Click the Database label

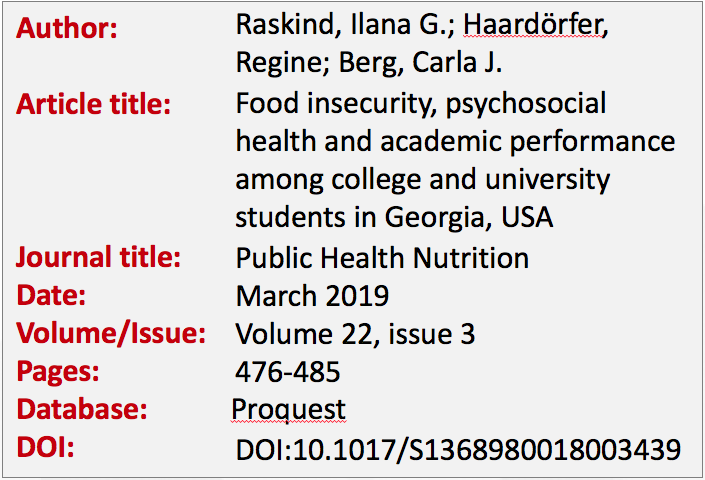82,409
